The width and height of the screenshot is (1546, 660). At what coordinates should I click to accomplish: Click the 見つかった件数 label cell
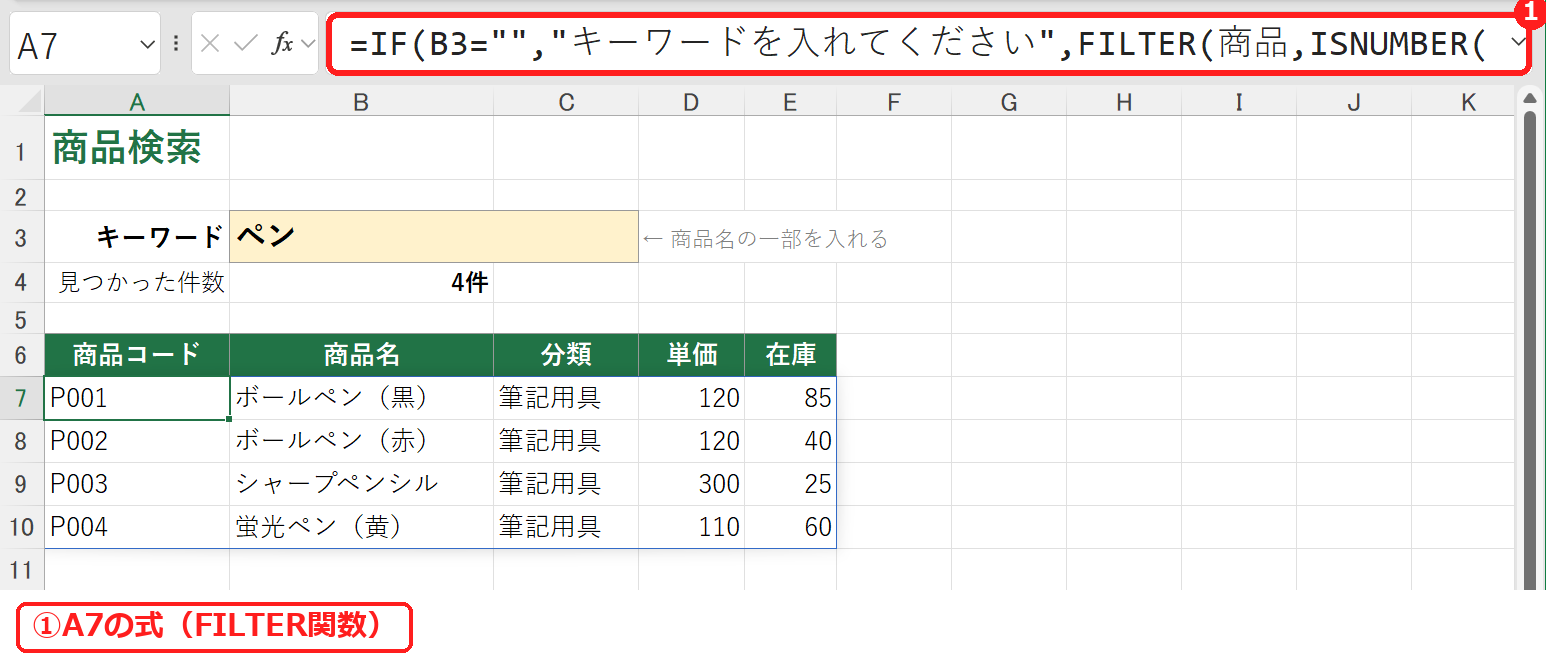click(137, 283)
